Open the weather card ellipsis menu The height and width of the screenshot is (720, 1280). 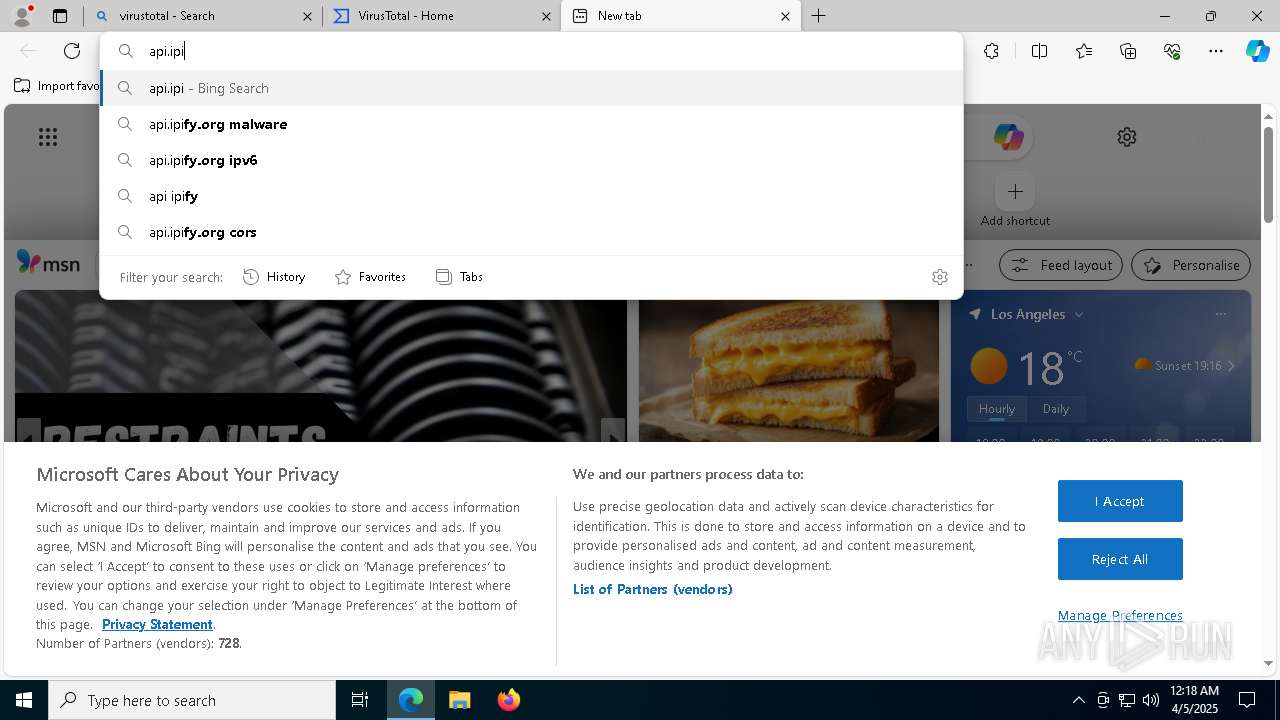pos(1220,314)
